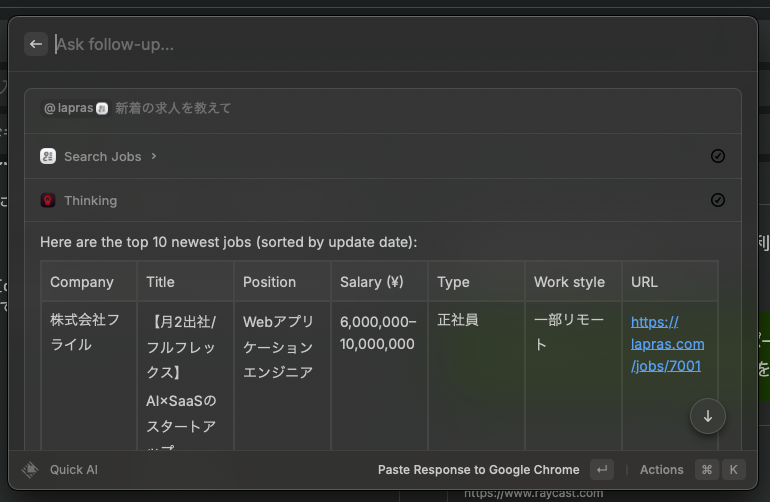Screen dimensions: 770x502
Task: Click the 'Here are the top 10 newest jobs' text
Action: click(x=228, y=242)
